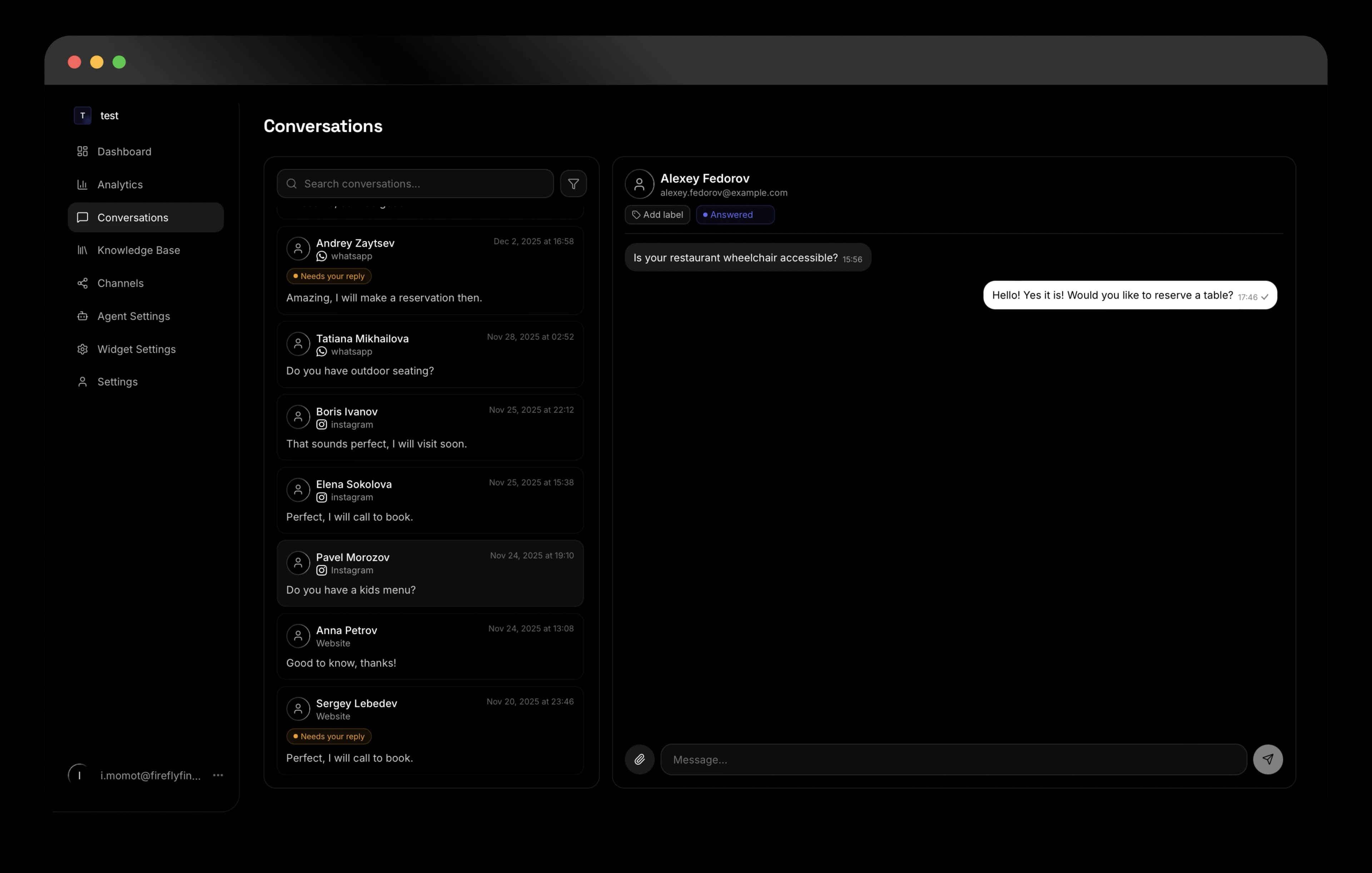Click the Channels share icon
Screen dimensions: 1372x873
(x=83, y=283)
